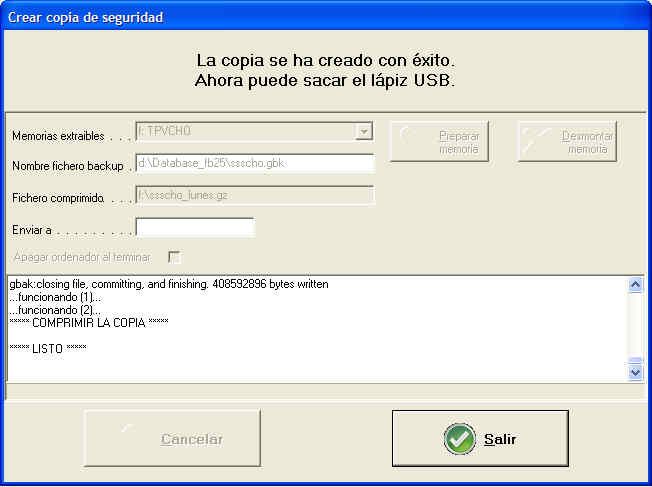
Task: Click the LISTO line in the log
Action: tap(48, 348)
